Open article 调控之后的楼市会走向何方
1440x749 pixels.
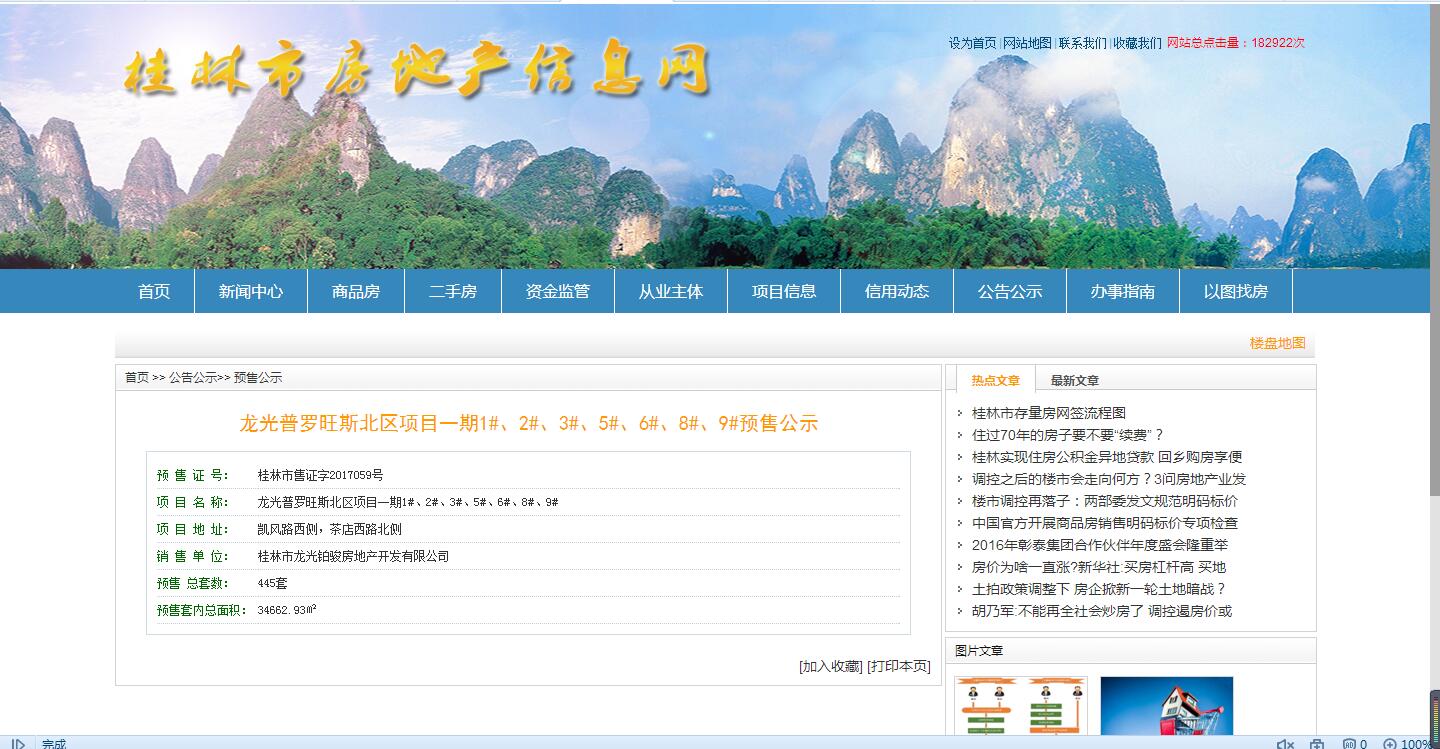coord(1109,479)
